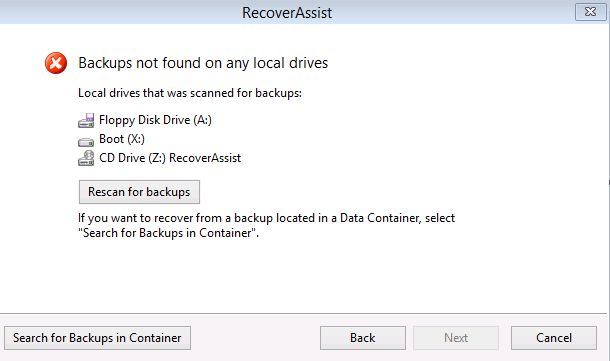Click the quoted 'Search for Backups in Container' paragraph text
The width and height of the screenshot is (610, 361).
pos(168,233)
